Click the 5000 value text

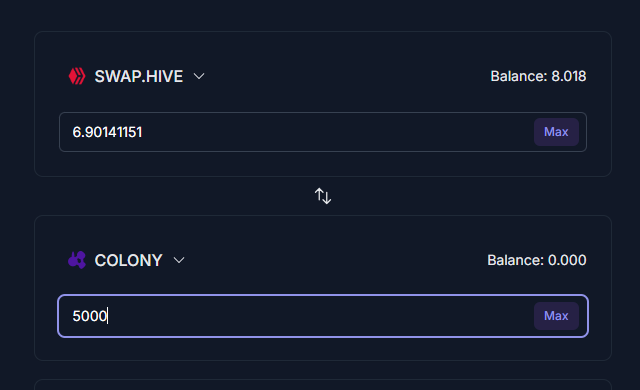(89, 316)
